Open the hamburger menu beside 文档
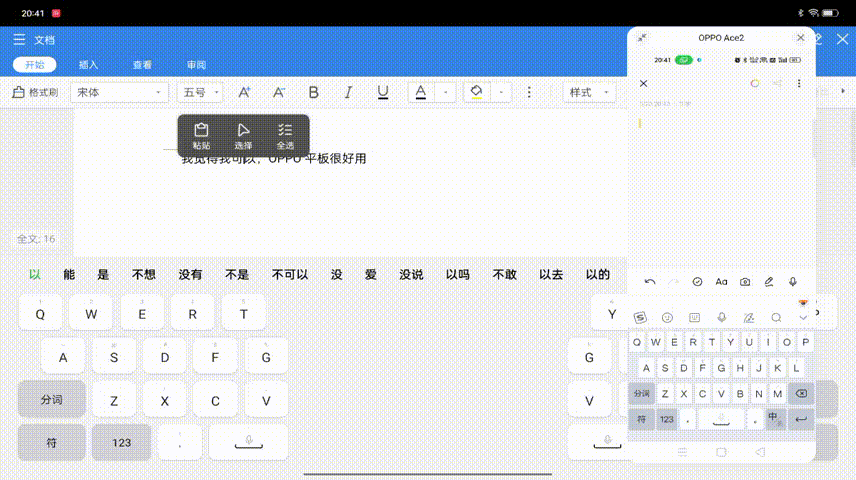This screenshot has width=856, height=480. [x=19, y=40]
